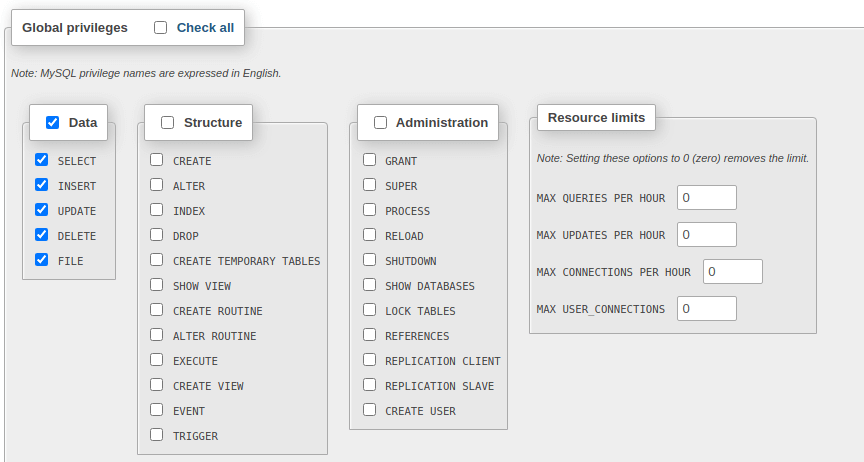Check the SHOW DATABASES privilege
This screenshot has height=462, width=864.
point(369,285)
